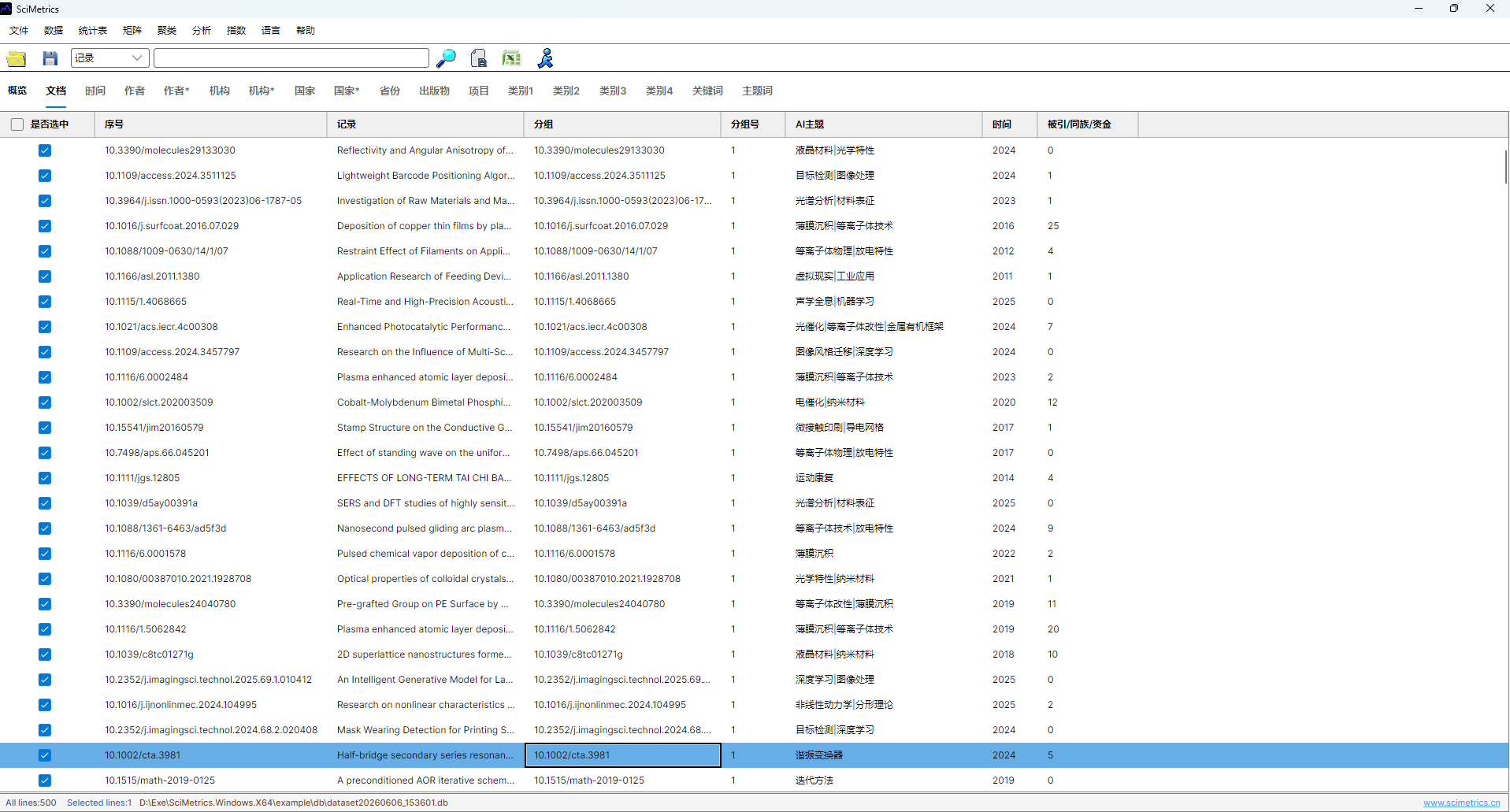Screen dimensions: 1510x812
Task: Click the document save-as icon
Action: pyautogui.click(x=478, y=58)
